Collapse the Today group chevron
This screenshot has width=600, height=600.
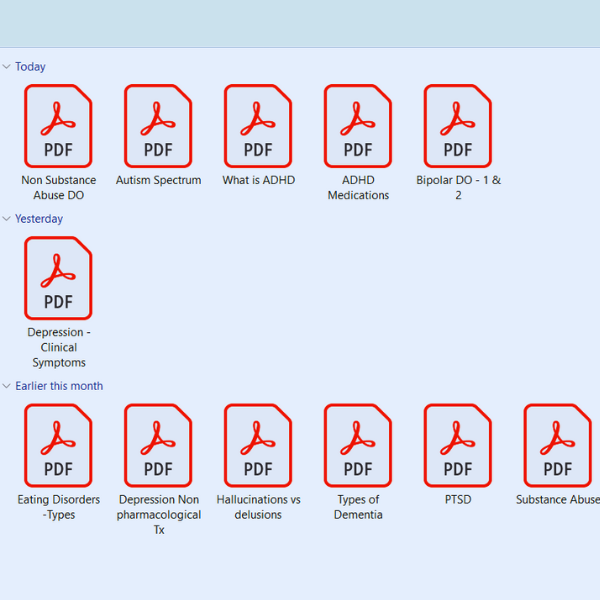point(6,67)
